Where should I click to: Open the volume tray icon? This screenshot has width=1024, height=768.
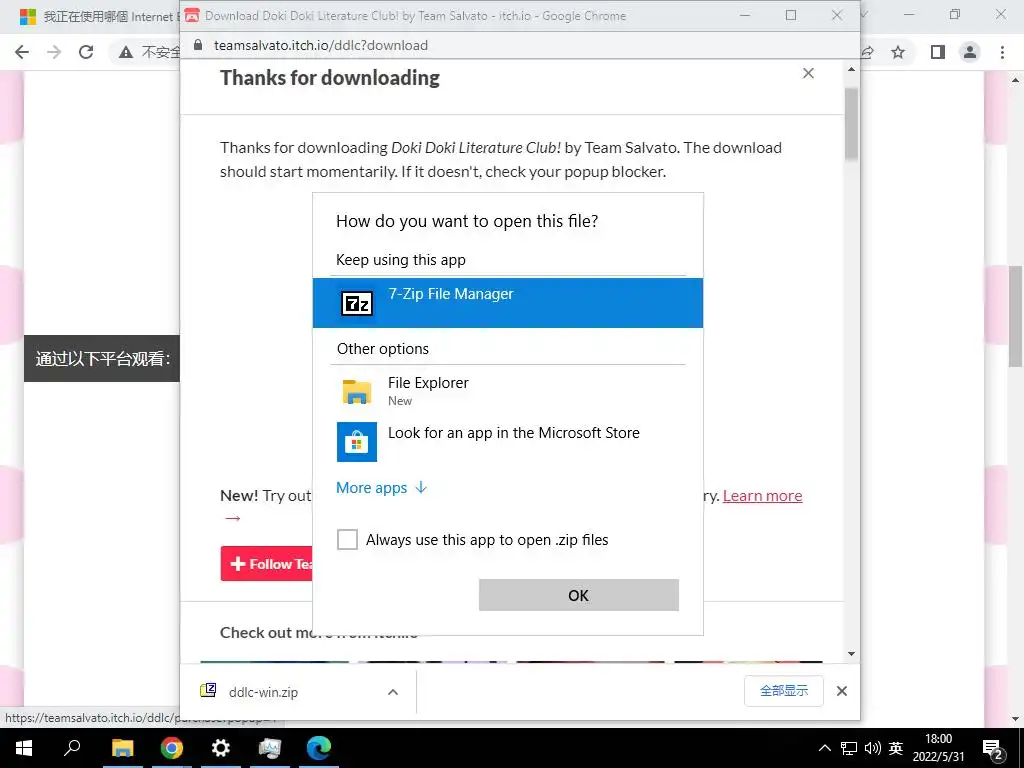[x=872, y=748]
